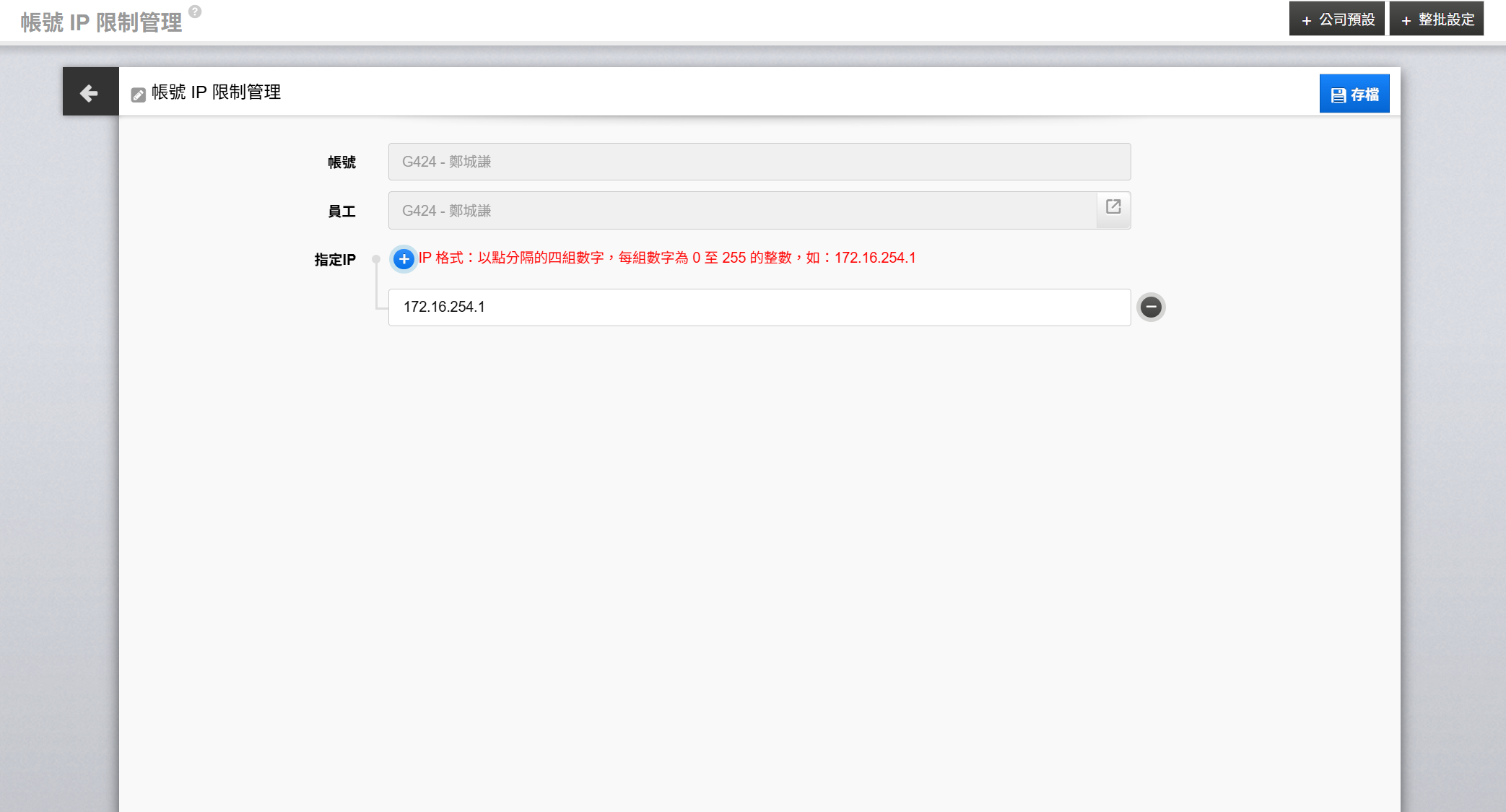Open 公司預設 company default settings
This screenshot has height=812, width=1506.
click(1337, 19)
